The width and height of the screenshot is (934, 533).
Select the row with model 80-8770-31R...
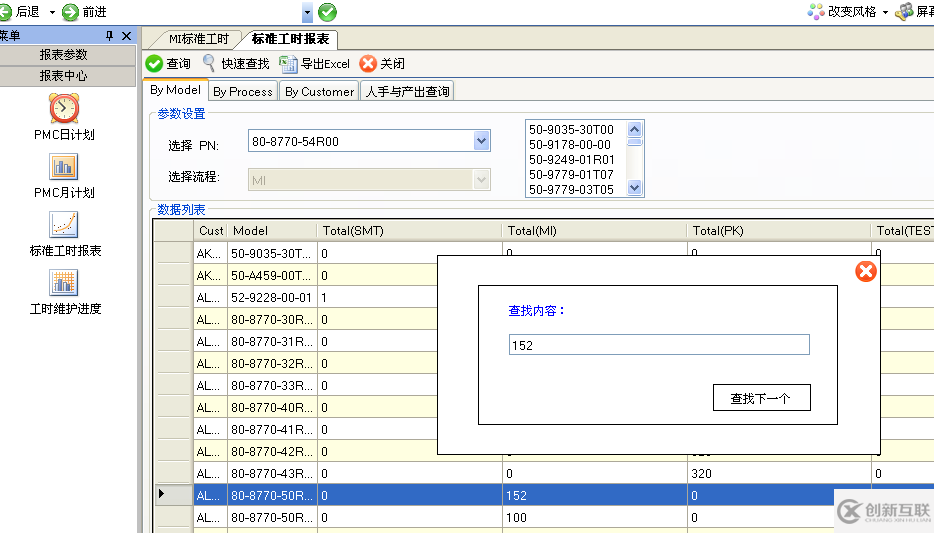(x=271, y=342)
